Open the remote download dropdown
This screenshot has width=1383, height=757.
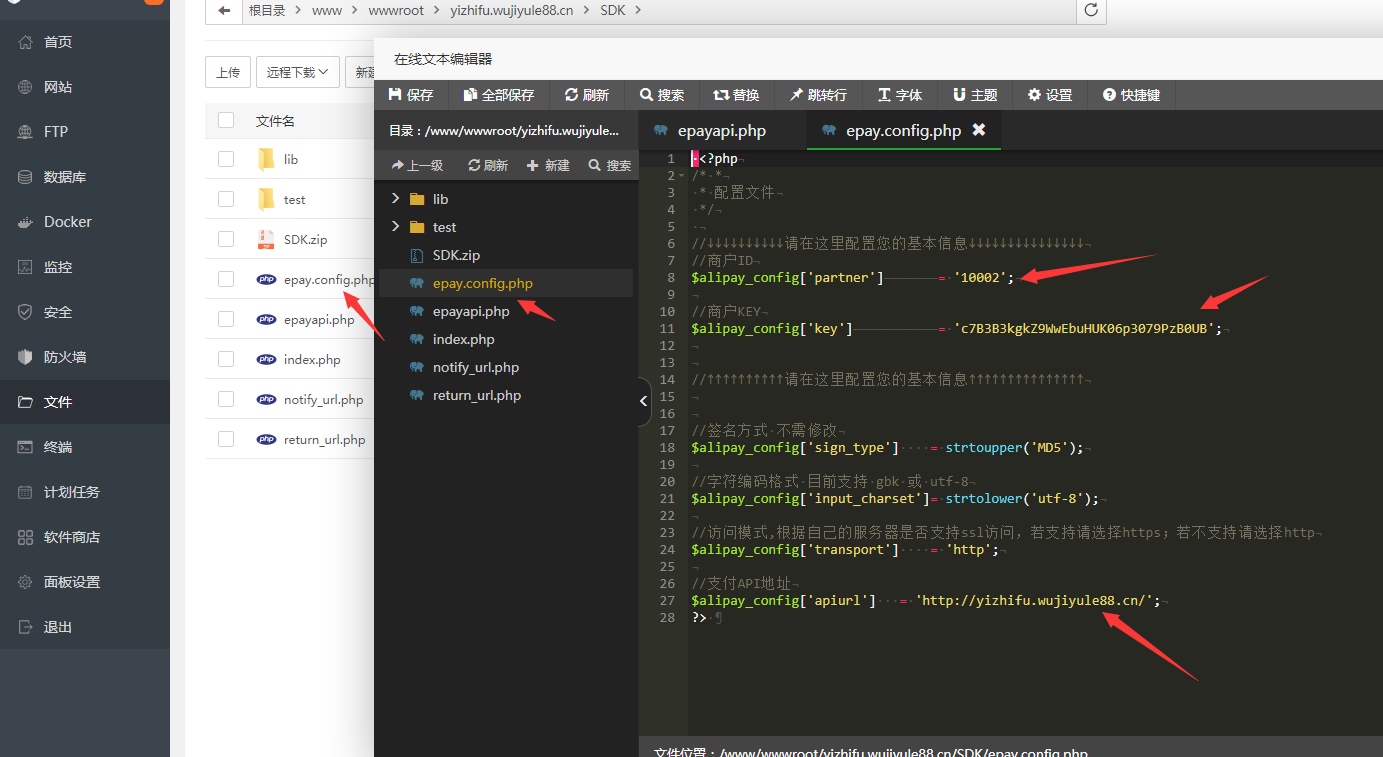point(297,72)
